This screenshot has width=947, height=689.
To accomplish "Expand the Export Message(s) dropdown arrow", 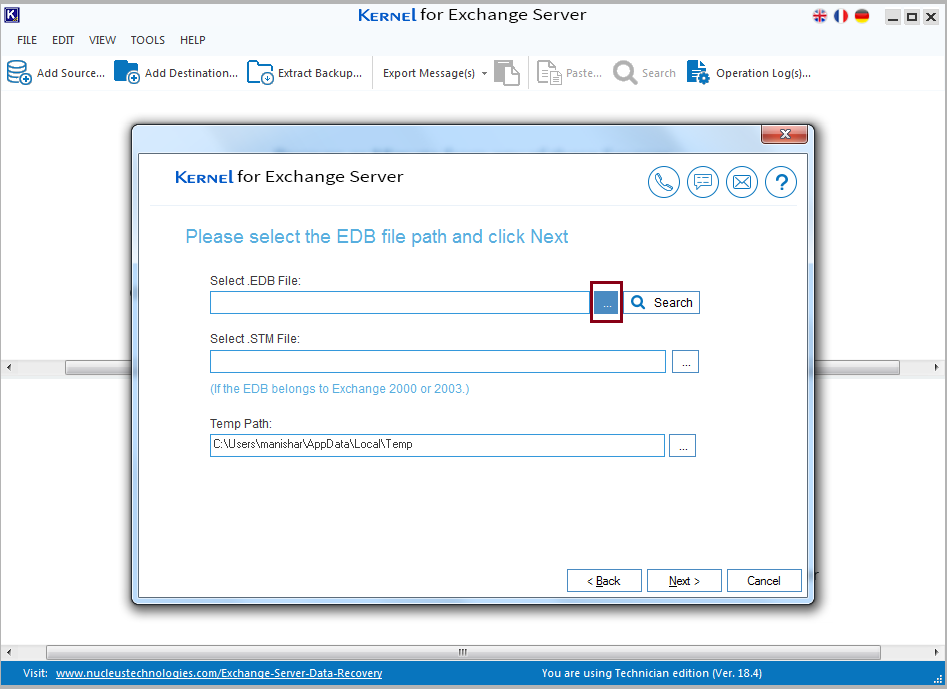I will [484, 74].
